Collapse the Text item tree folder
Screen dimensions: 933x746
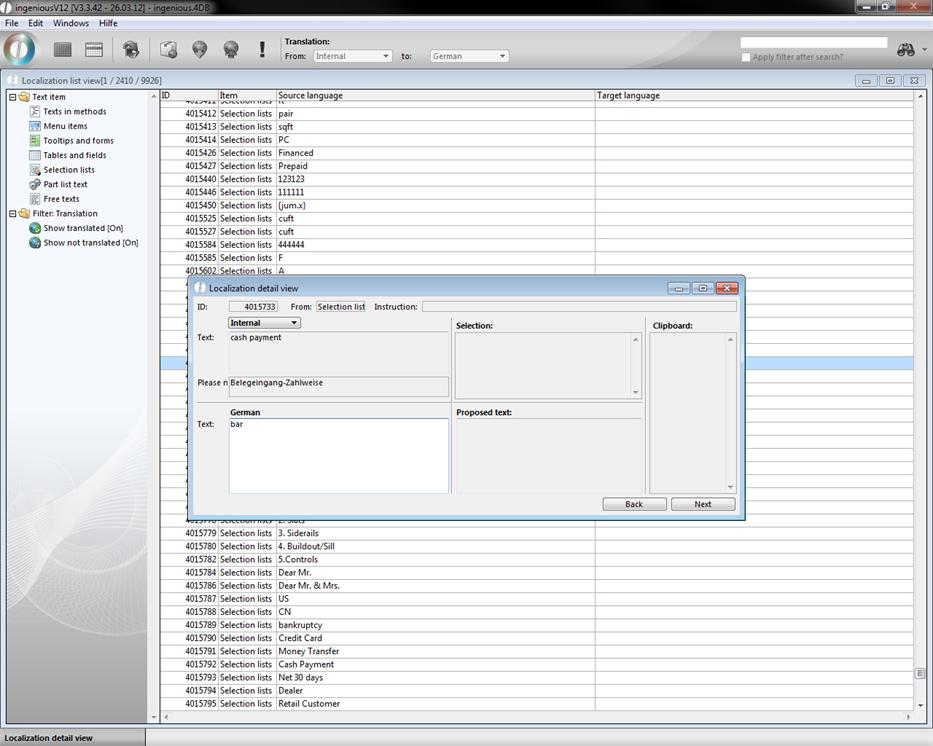[12, 97]
